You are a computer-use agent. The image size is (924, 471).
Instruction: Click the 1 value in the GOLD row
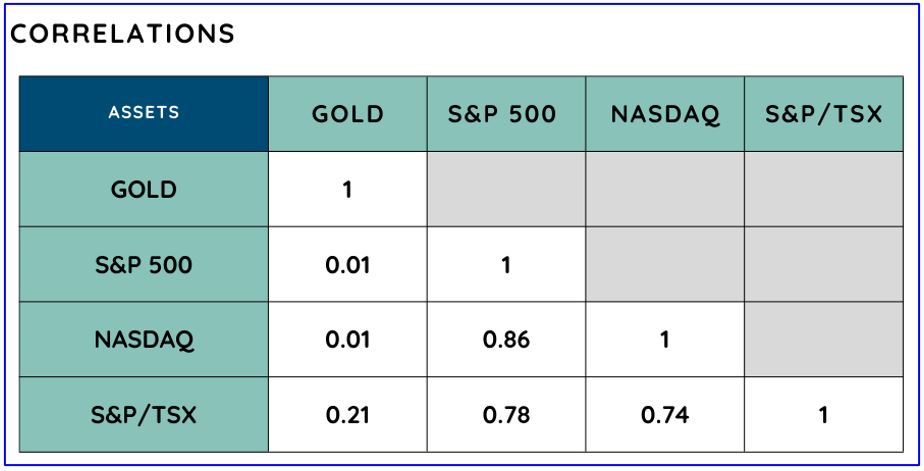pos(347,189)
